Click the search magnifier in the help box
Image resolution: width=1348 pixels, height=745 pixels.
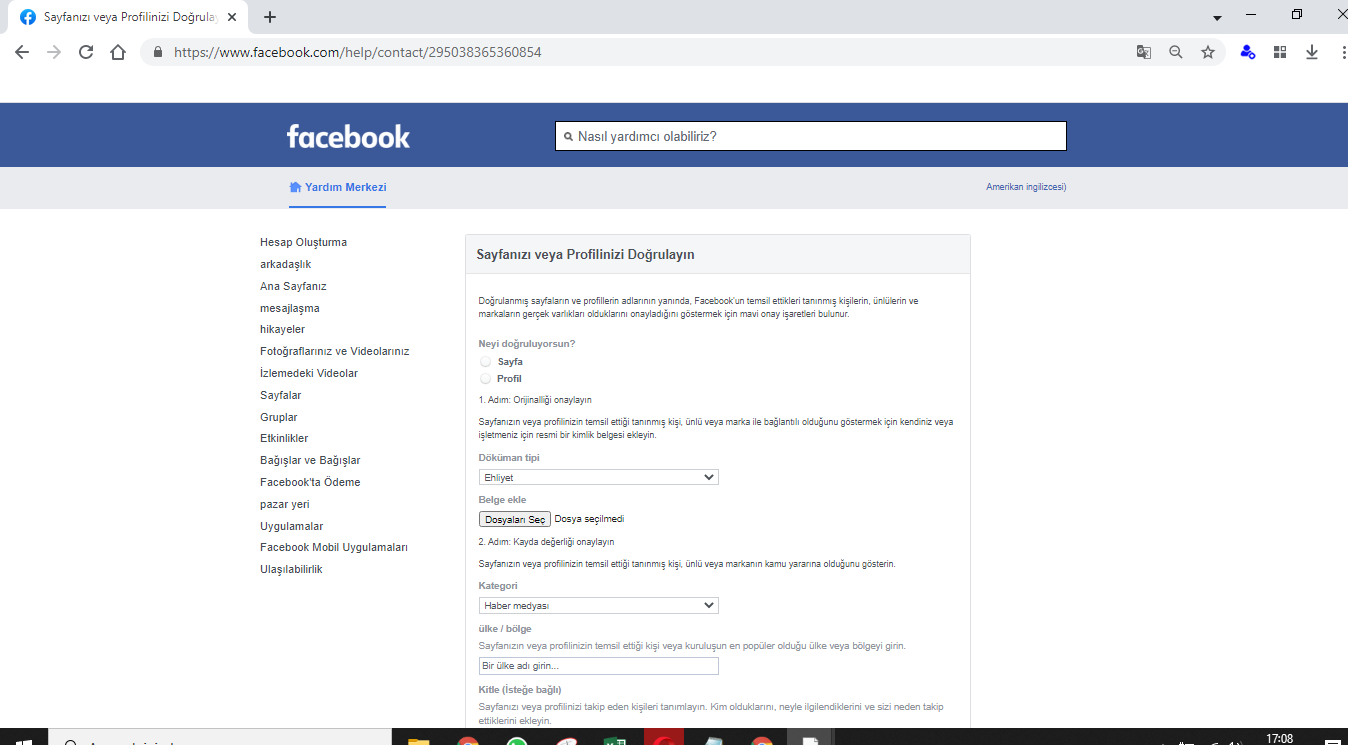[568, 136]
